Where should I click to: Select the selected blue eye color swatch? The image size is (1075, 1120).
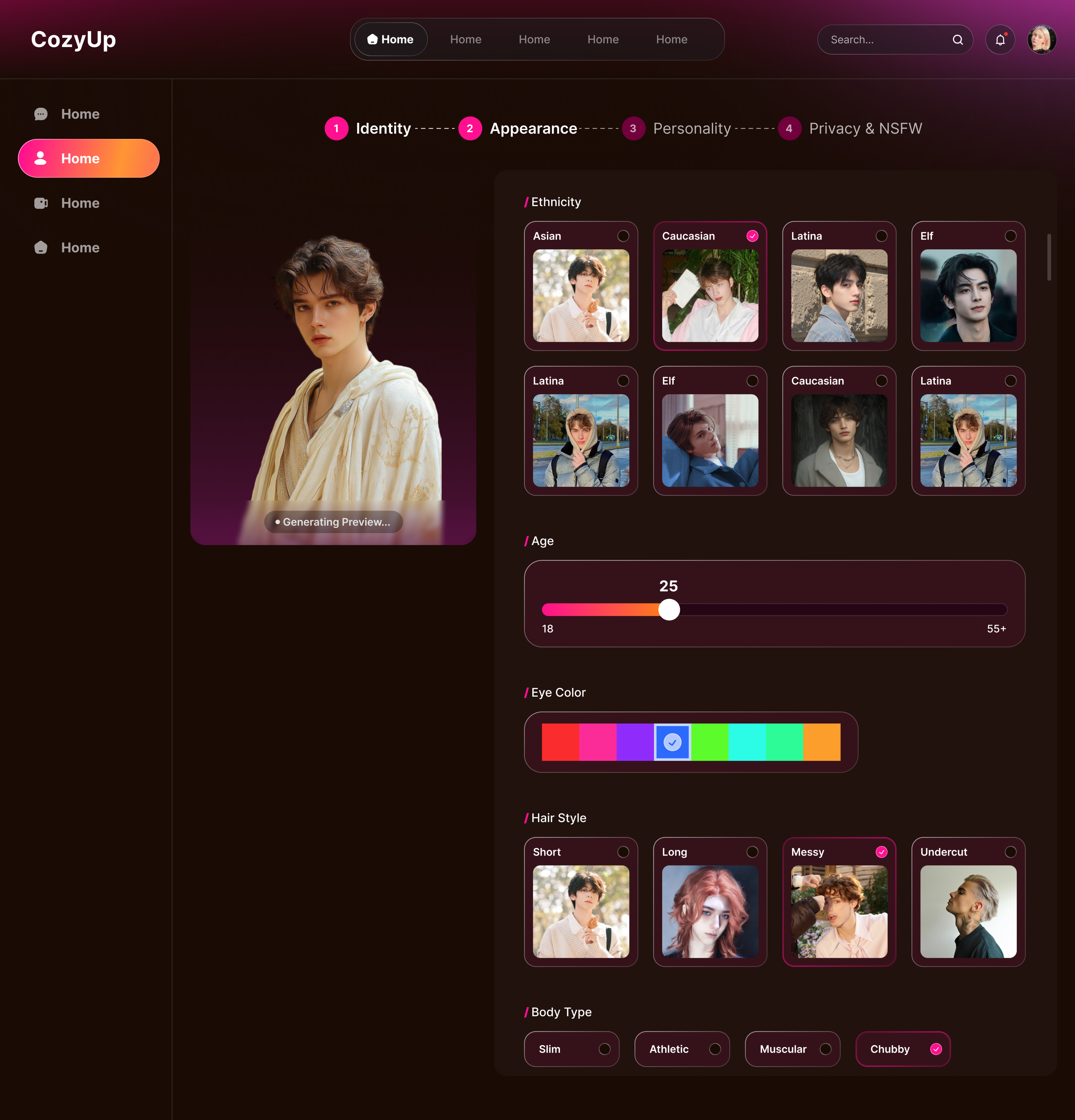pos(672,742)
